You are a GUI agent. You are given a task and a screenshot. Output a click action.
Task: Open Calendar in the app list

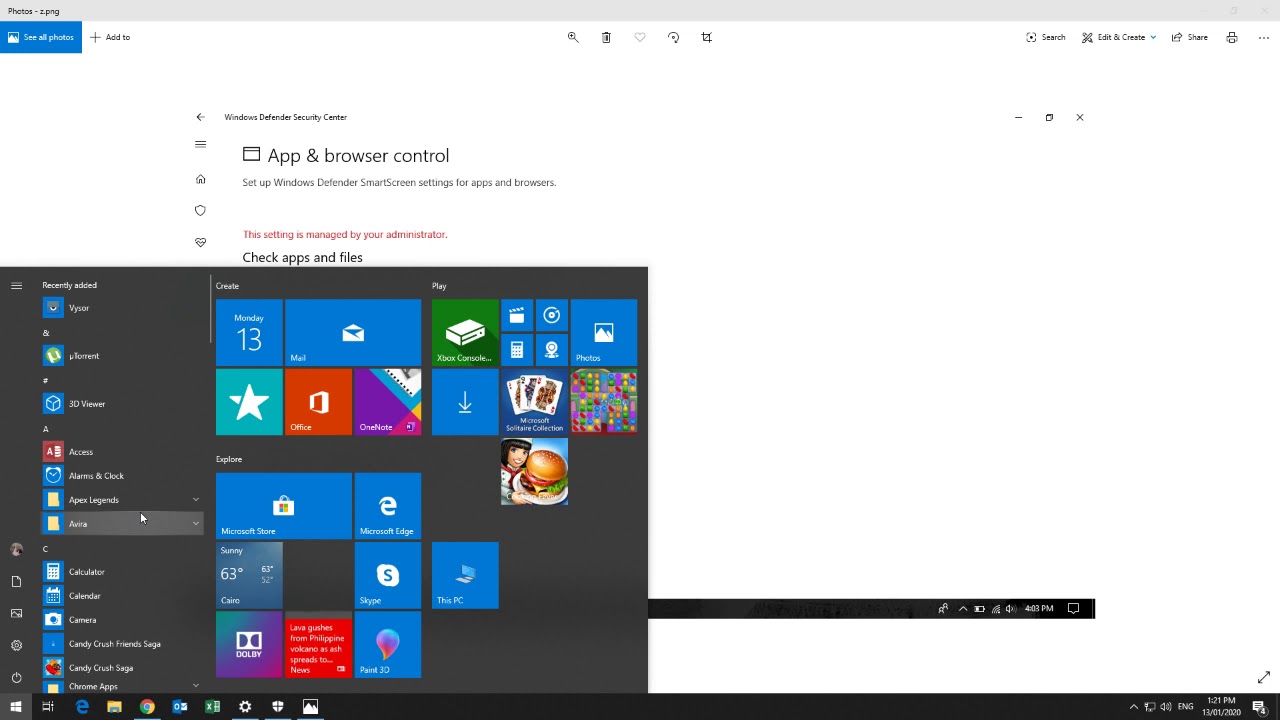(121, 596)
